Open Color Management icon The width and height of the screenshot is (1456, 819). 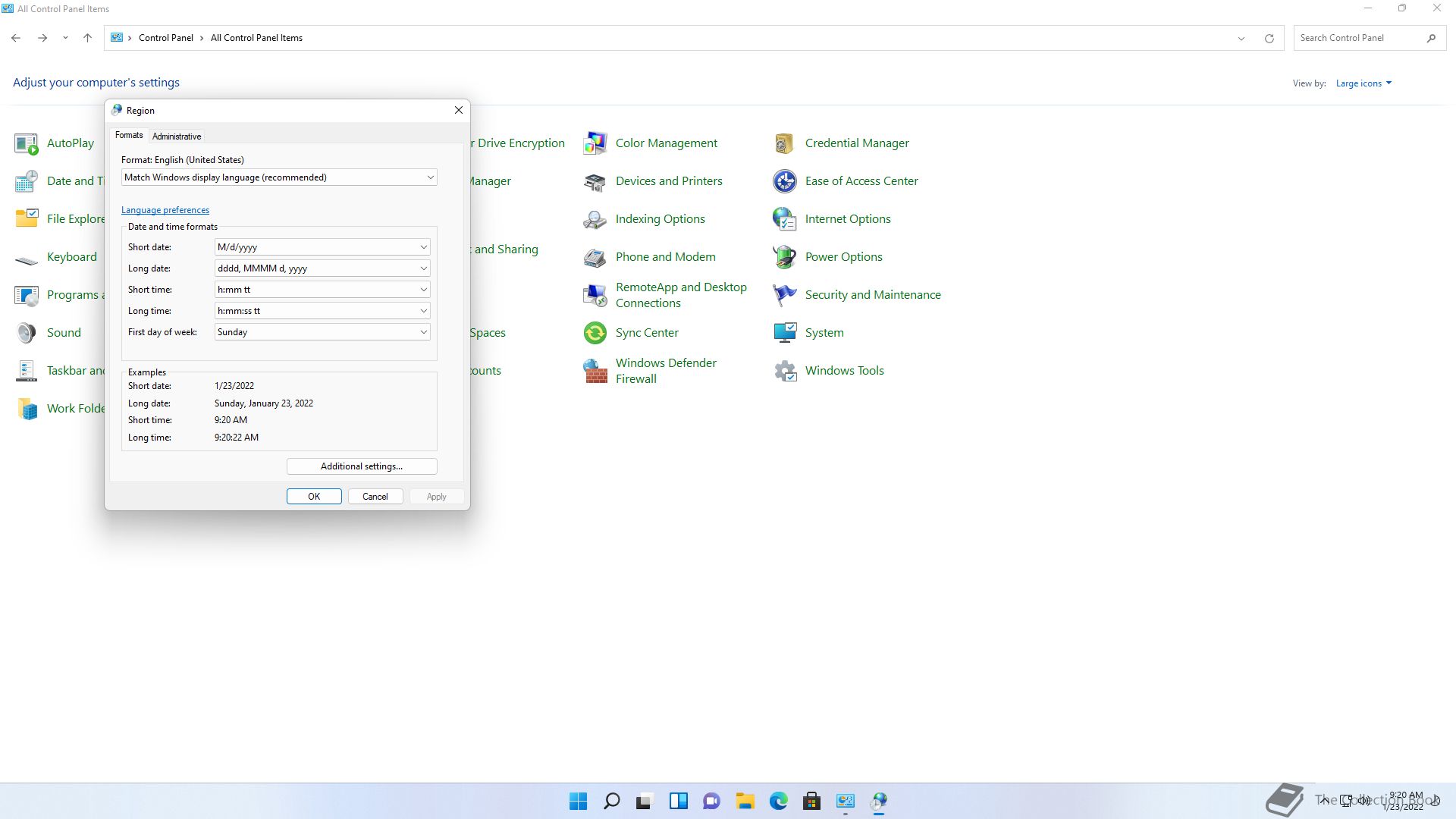(x=595, y=143)
